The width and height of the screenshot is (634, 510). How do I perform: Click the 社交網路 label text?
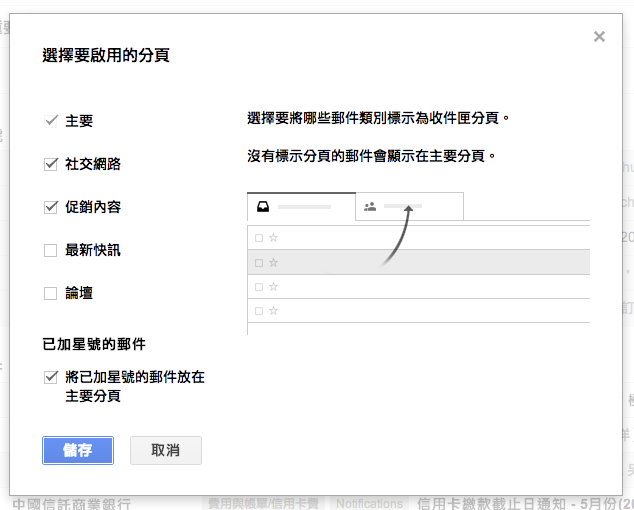[x=93, y=164]
